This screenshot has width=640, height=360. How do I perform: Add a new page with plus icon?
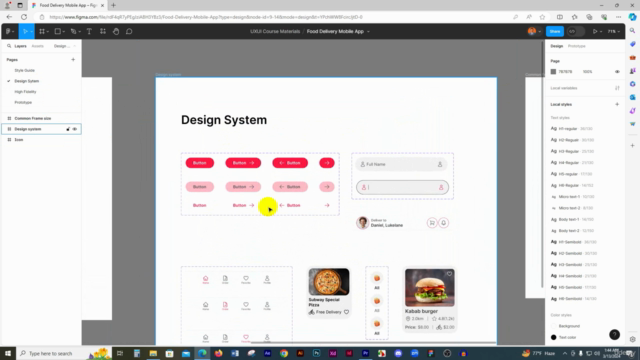[x=73, y=60]
